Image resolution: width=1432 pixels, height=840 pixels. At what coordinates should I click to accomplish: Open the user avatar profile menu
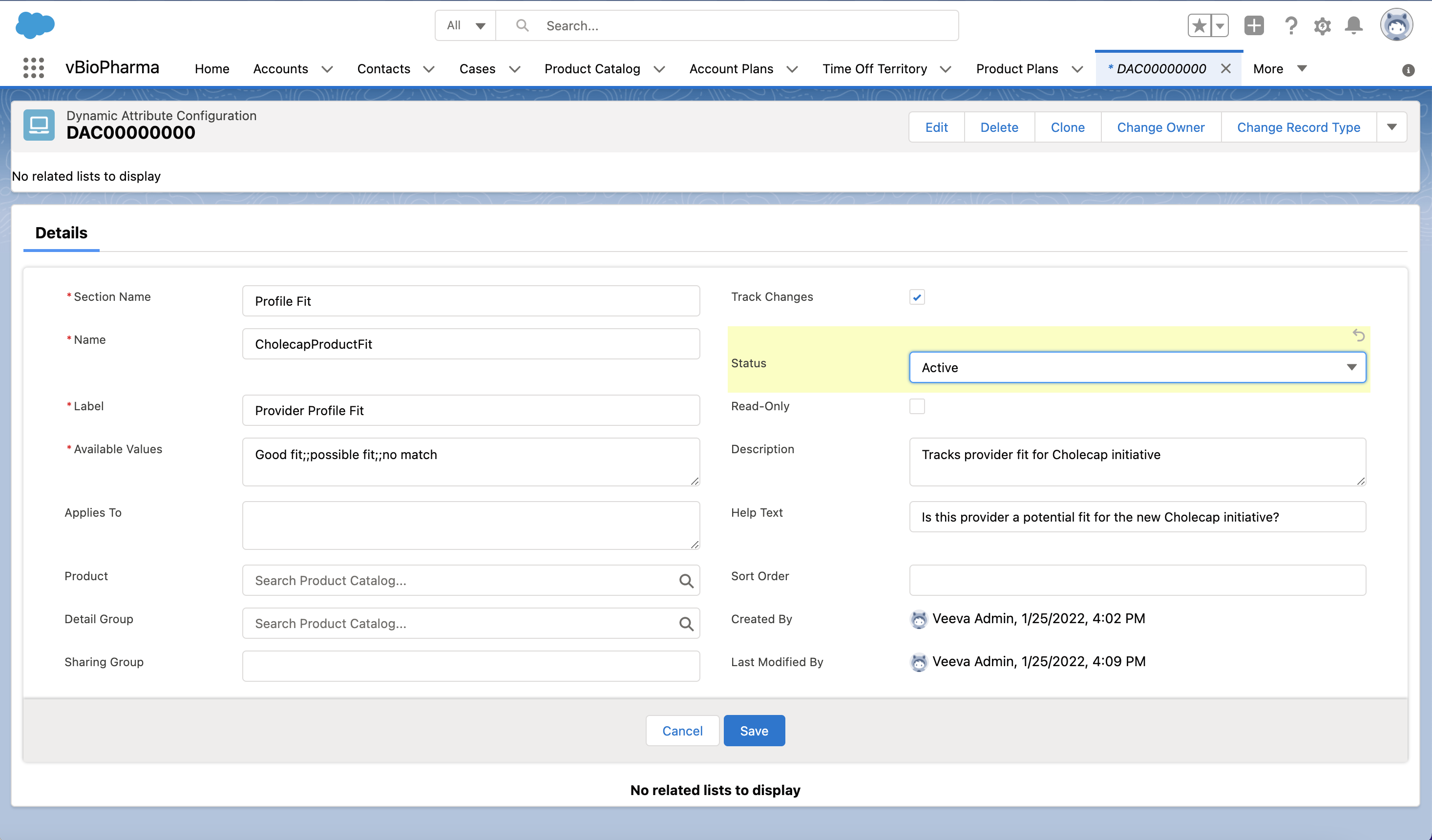point(1396,25)
